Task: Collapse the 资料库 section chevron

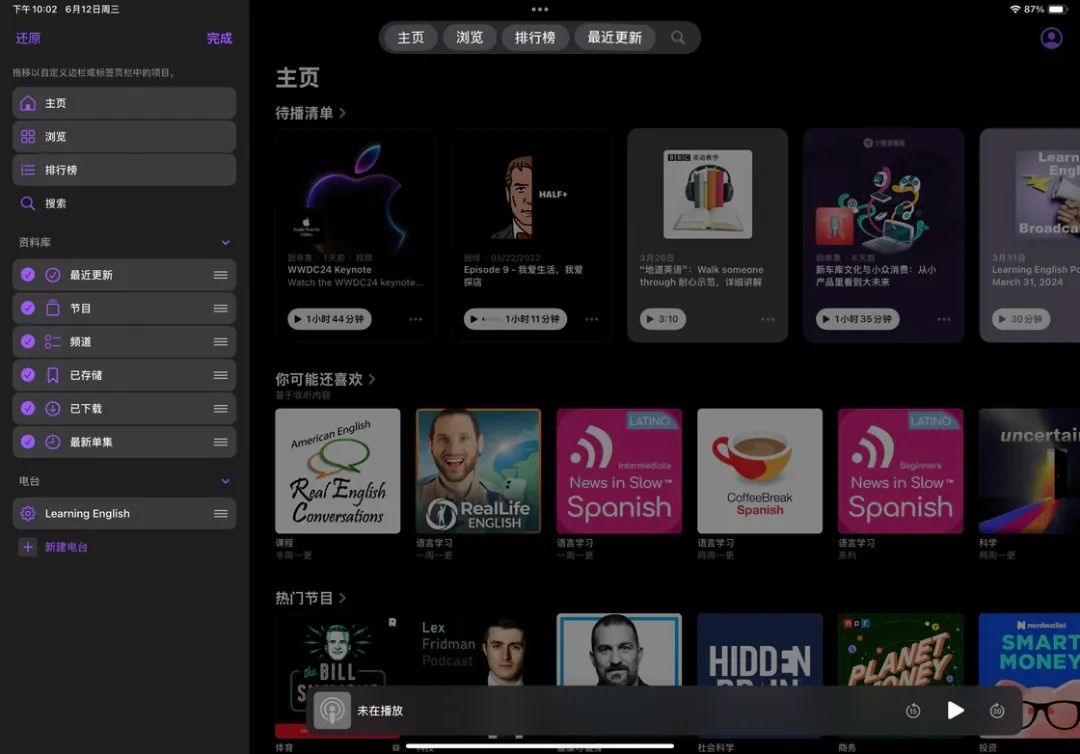Action: click(225, 243)
